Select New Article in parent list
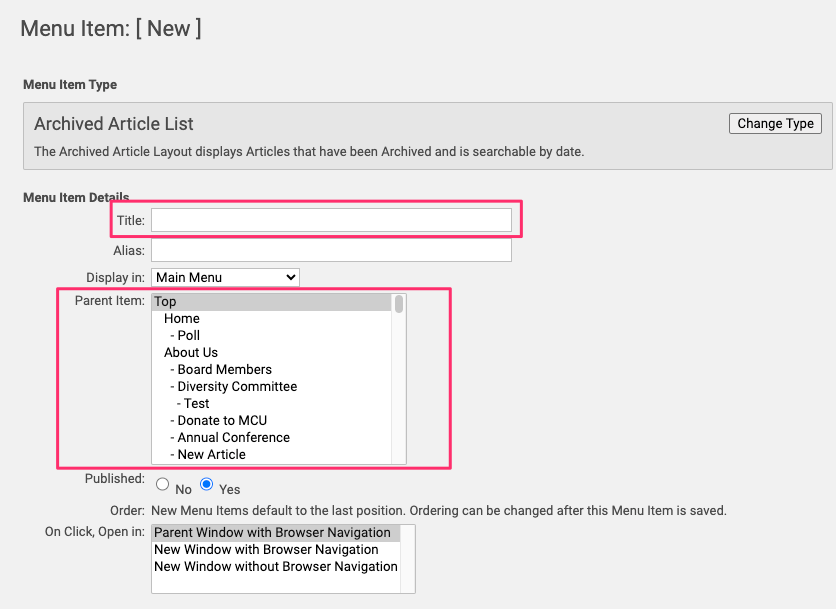 click(x=211, y=455)
